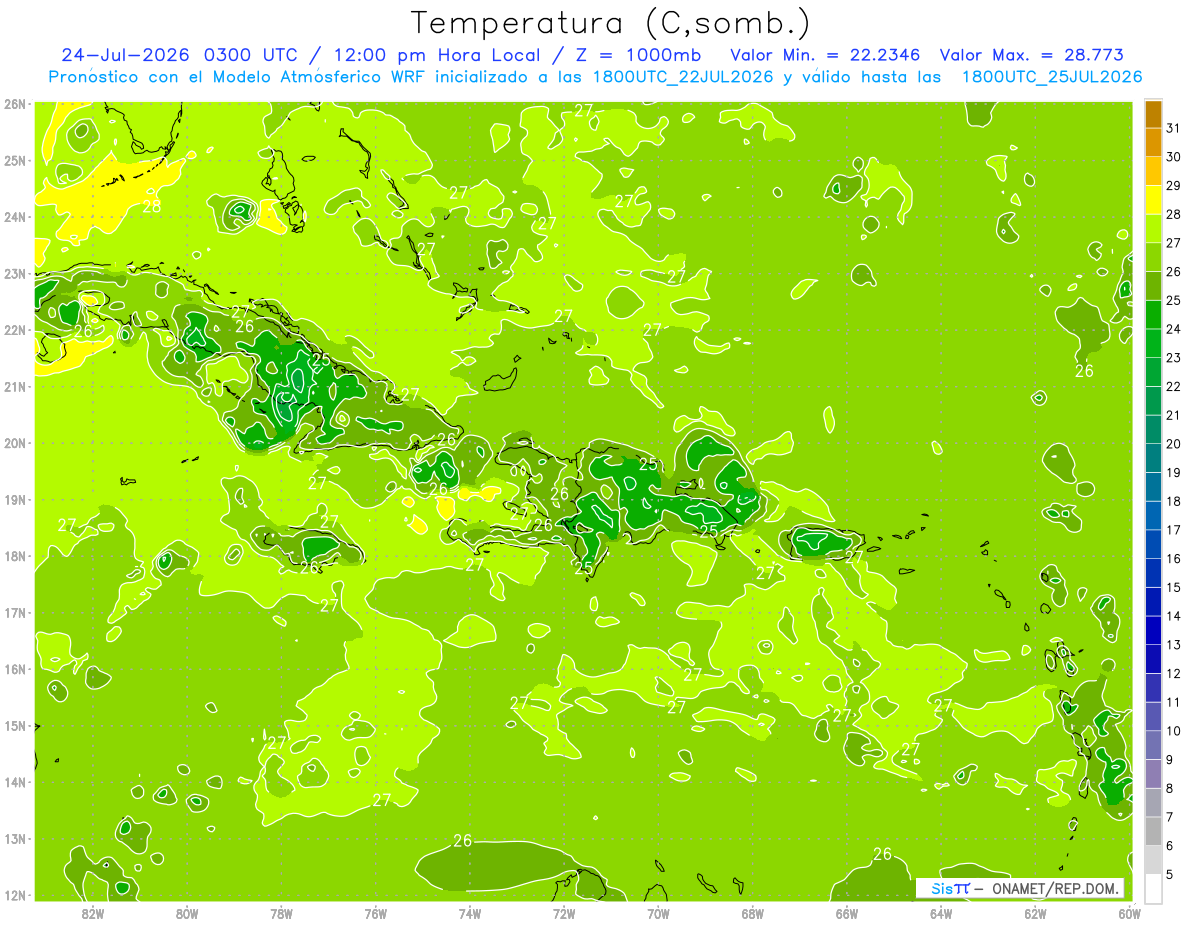1200x927 pixels.
Task: Click the 12N latitude axis label
Action: click(x=15, y=895)
